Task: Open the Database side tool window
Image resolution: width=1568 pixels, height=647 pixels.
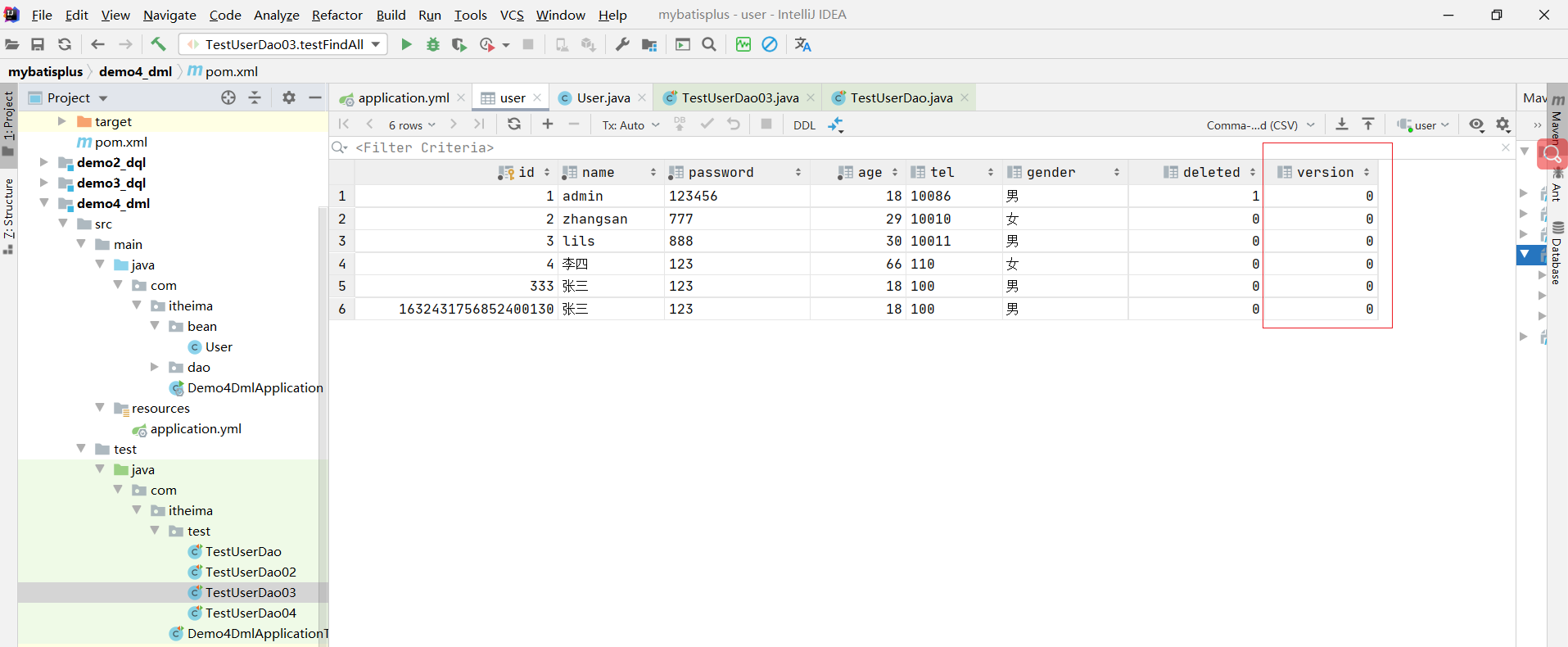Action: pos(1557,253)
